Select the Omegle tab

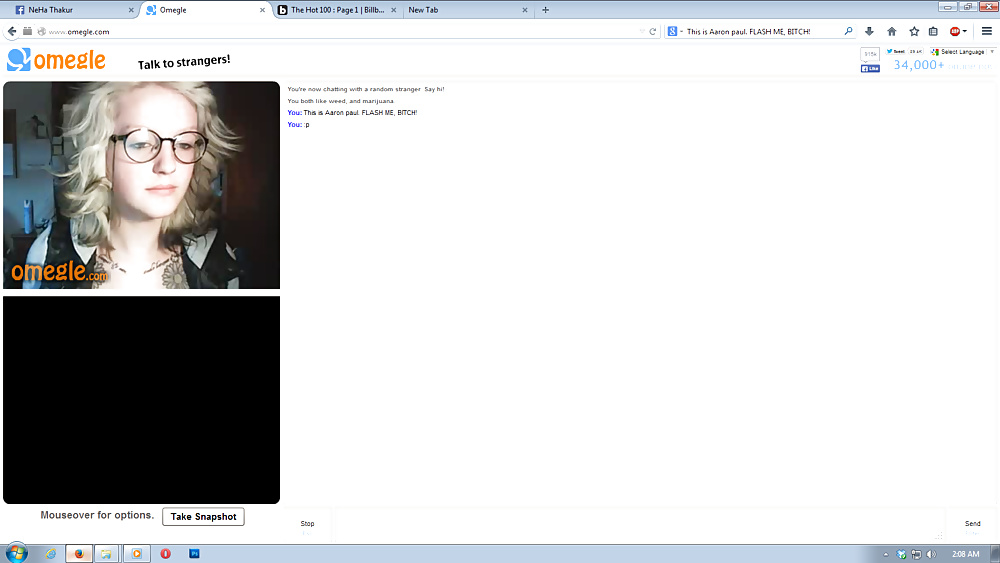205,10
